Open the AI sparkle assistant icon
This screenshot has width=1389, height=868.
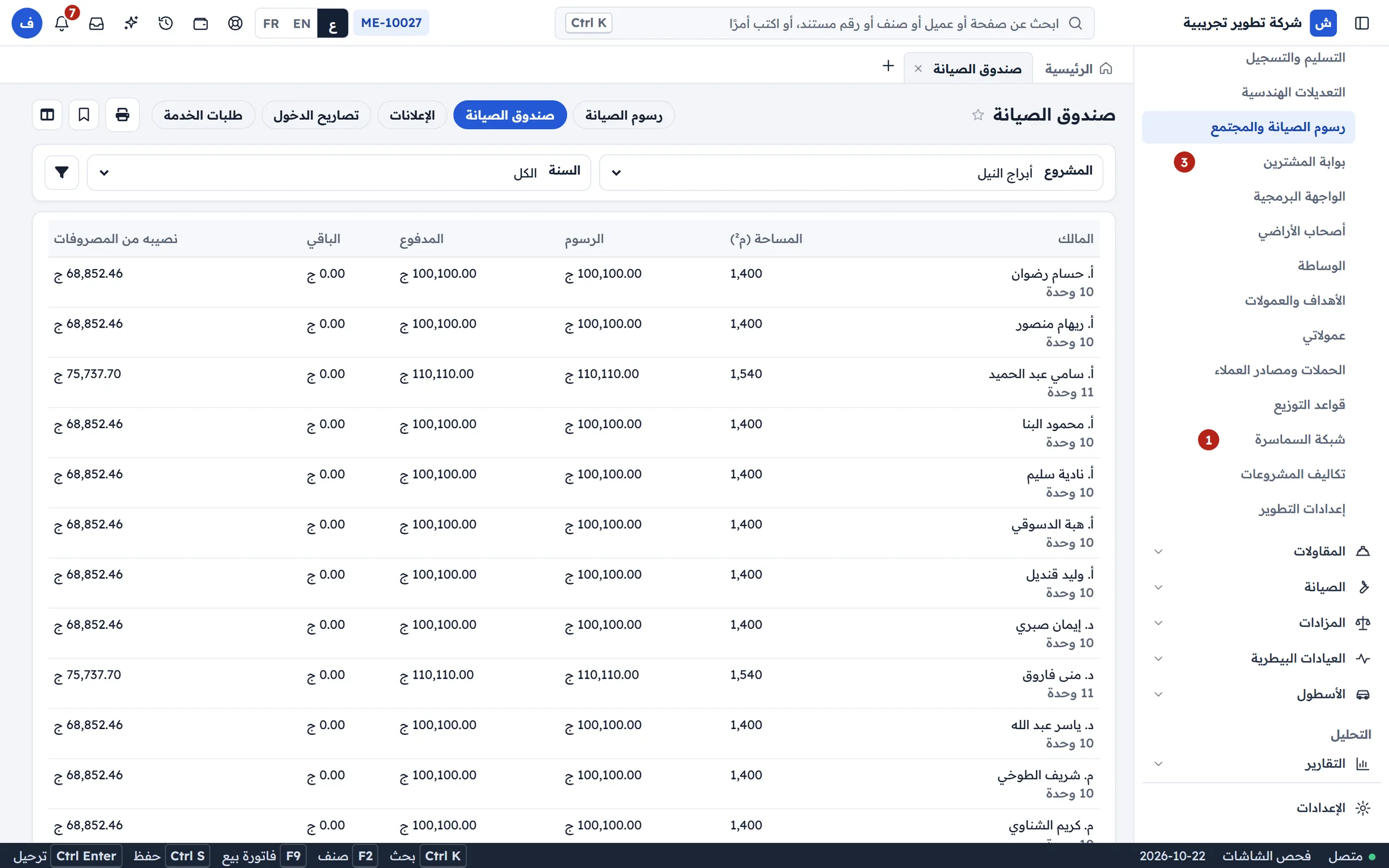pyautogui.click(x=131, y=23)
